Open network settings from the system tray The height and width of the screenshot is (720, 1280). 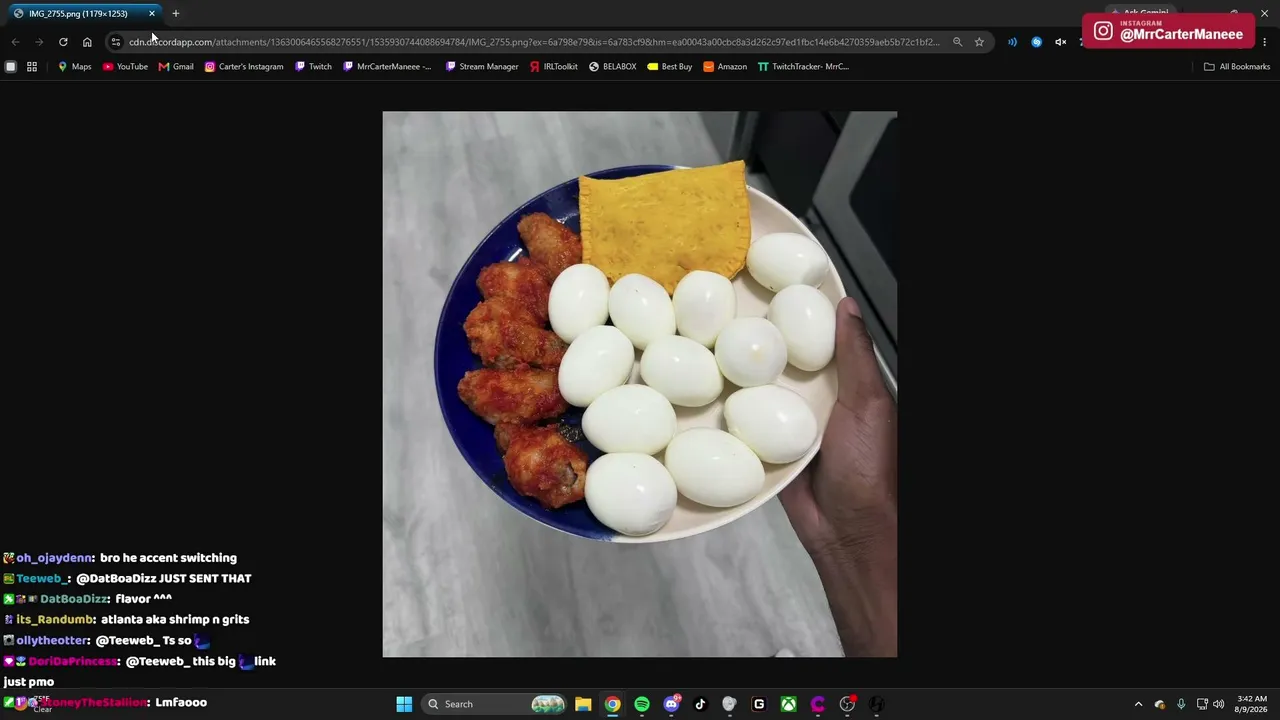1202,704
